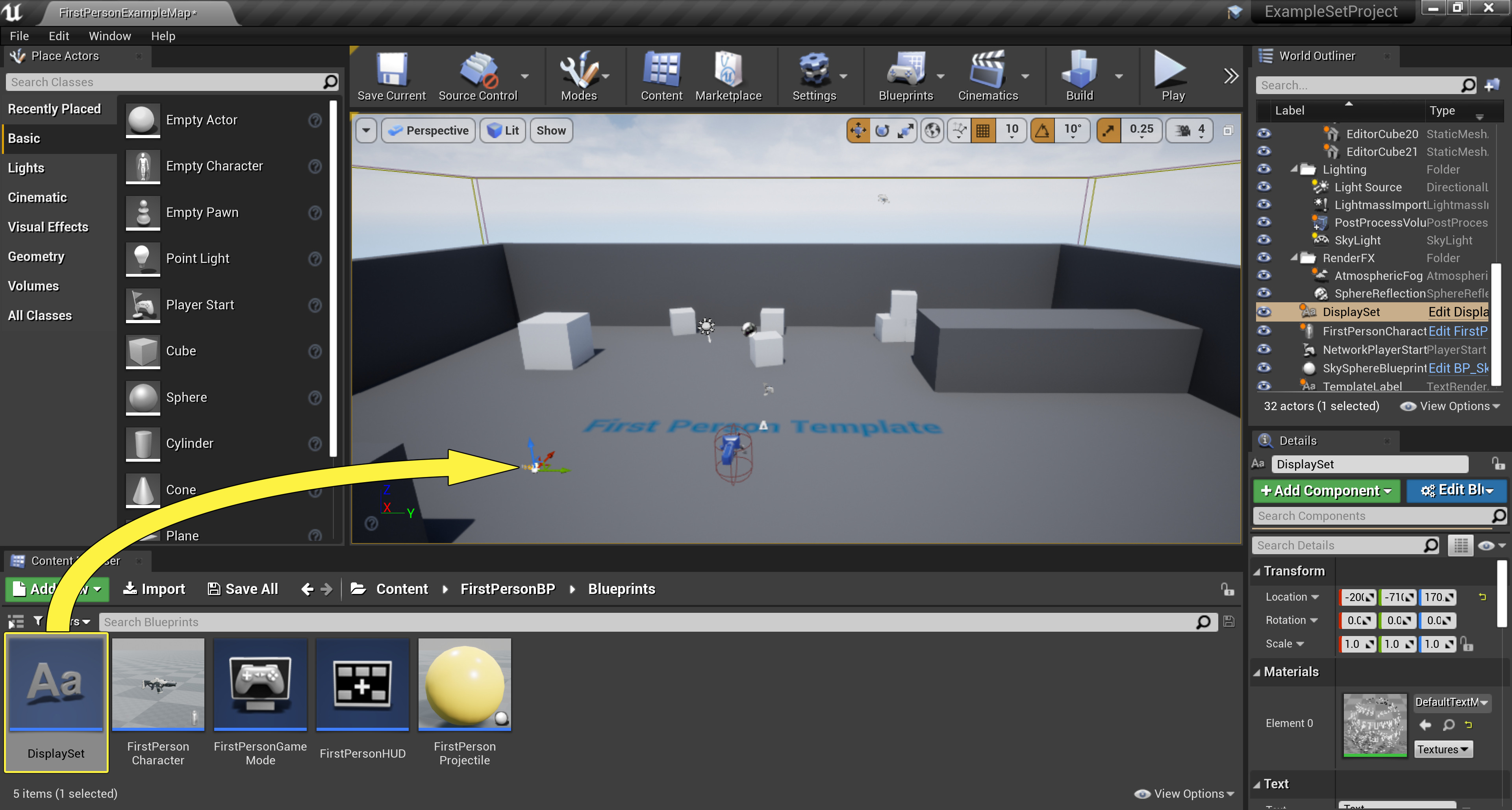The height and width of the screenshot is (810, 1512).
Task: Select the Lights category in Place Actors
Action: click(x=26, y=168)
